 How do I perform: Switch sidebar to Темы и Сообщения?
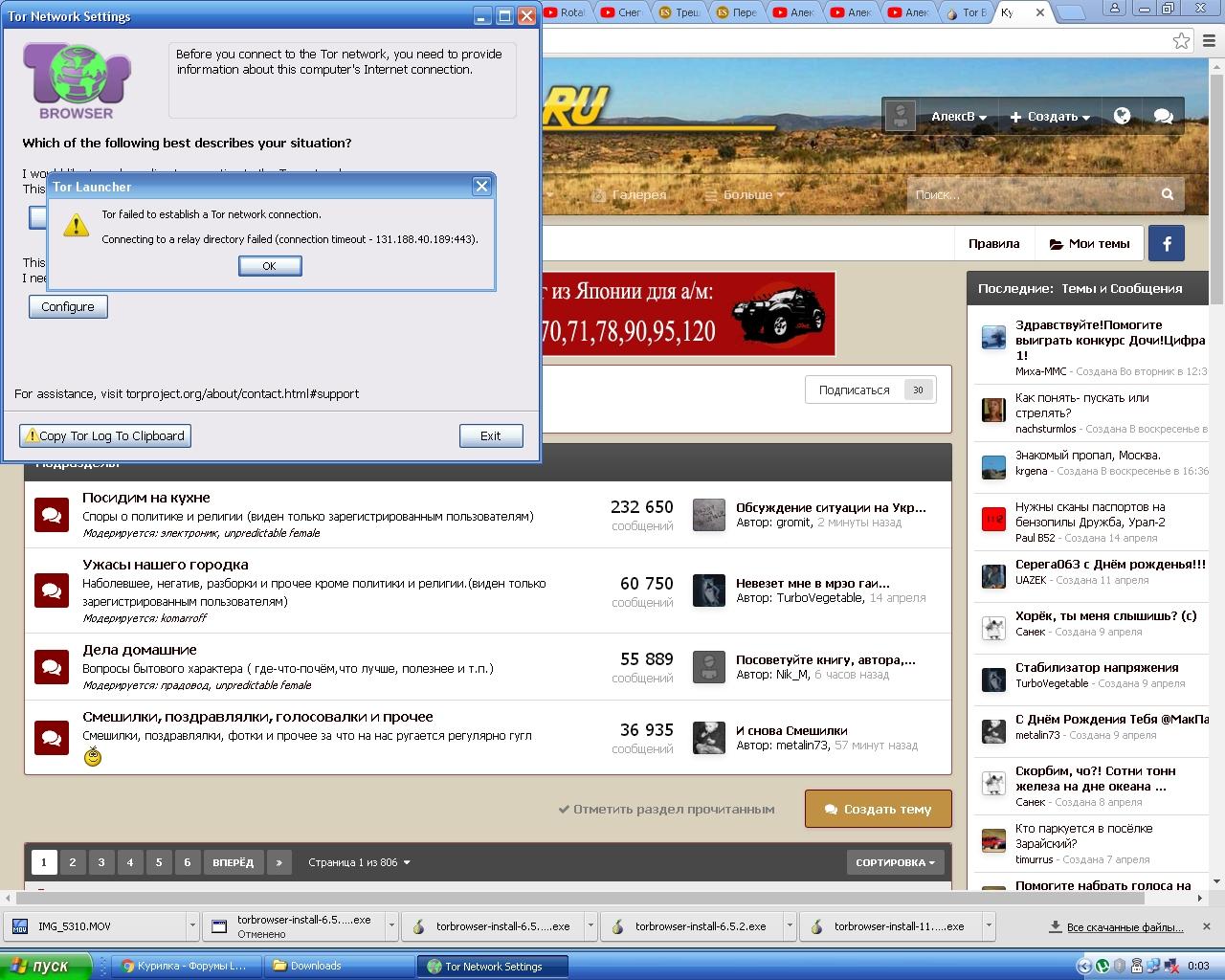coord(1122,288)
